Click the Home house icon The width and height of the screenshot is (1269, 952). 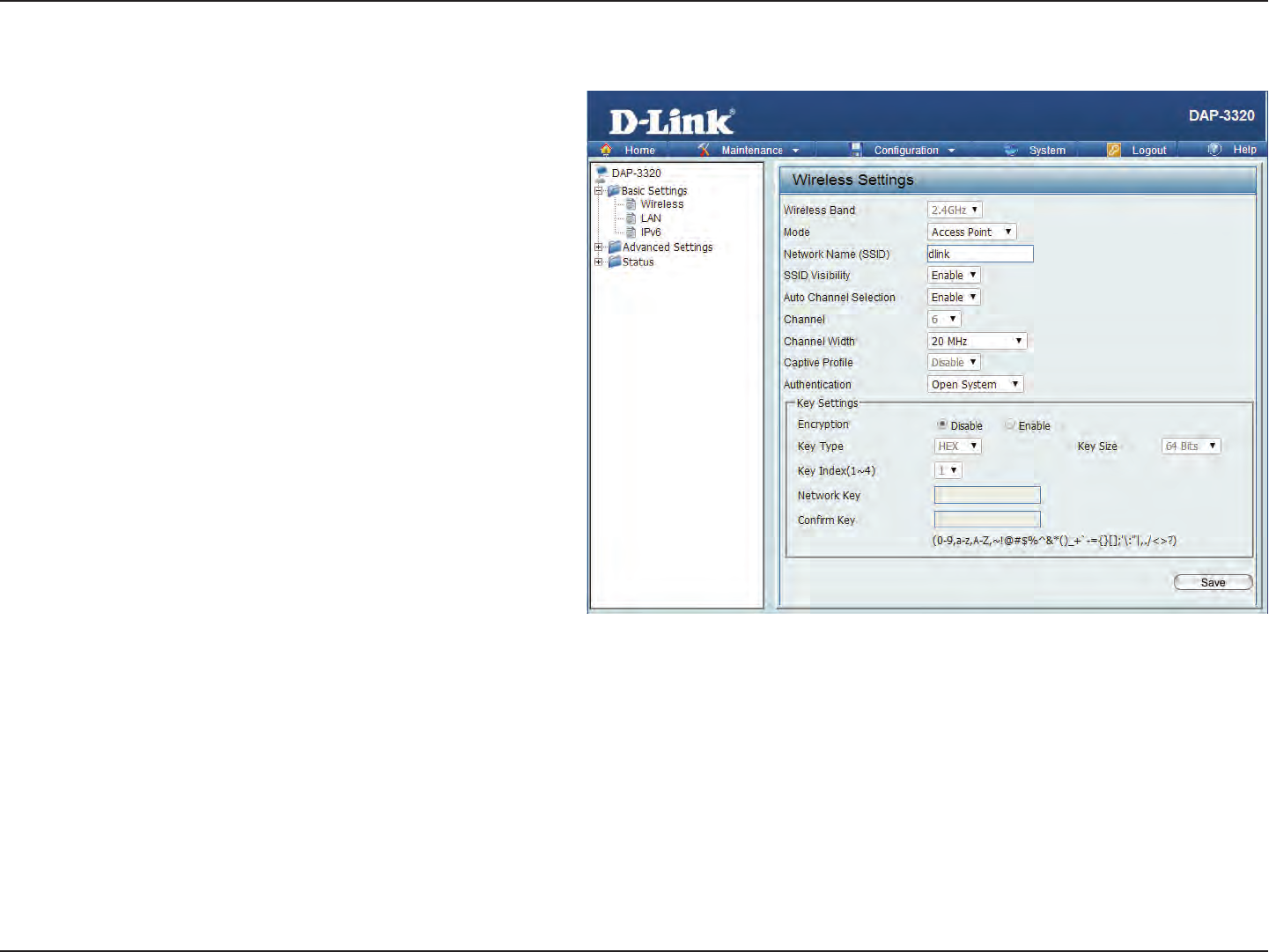click(606, 150)
